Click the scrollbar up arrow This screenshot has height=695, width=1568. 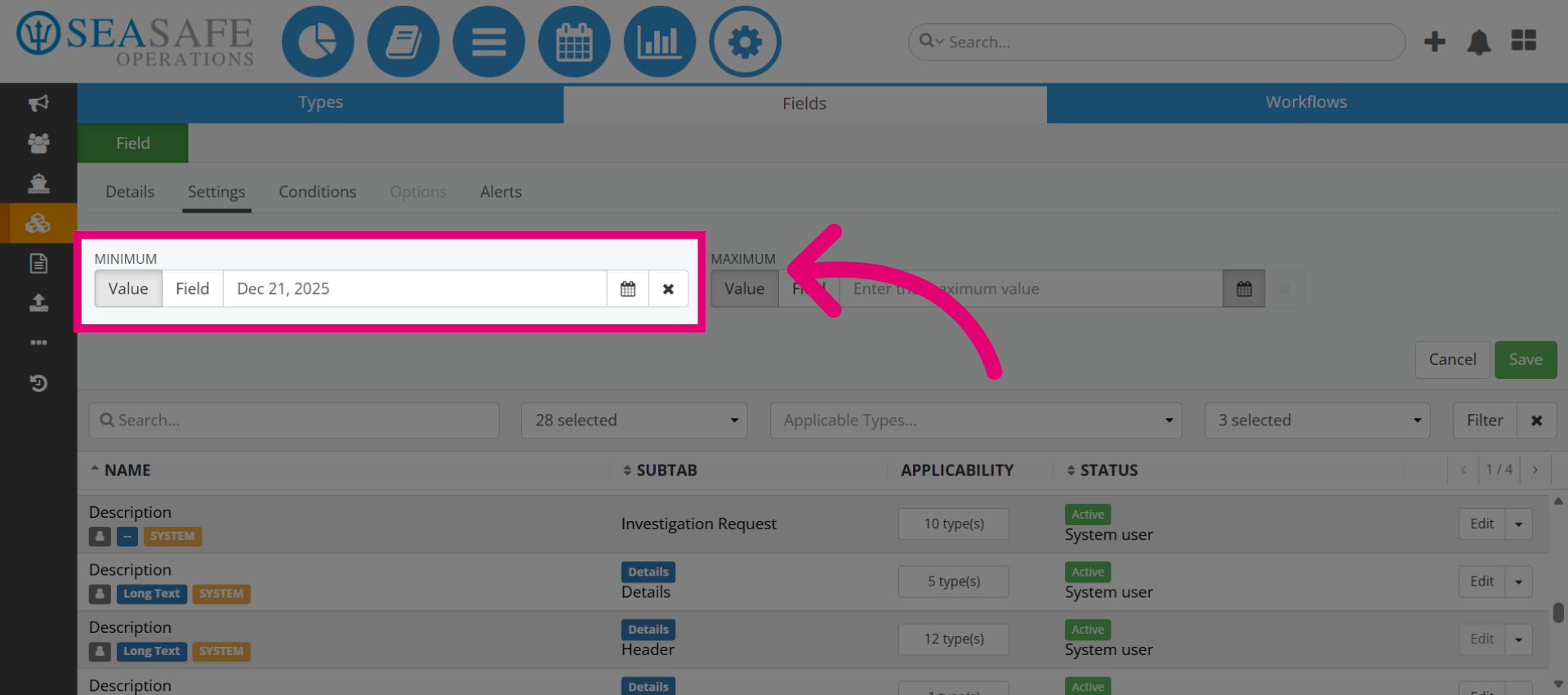[x=1558, y=501]
